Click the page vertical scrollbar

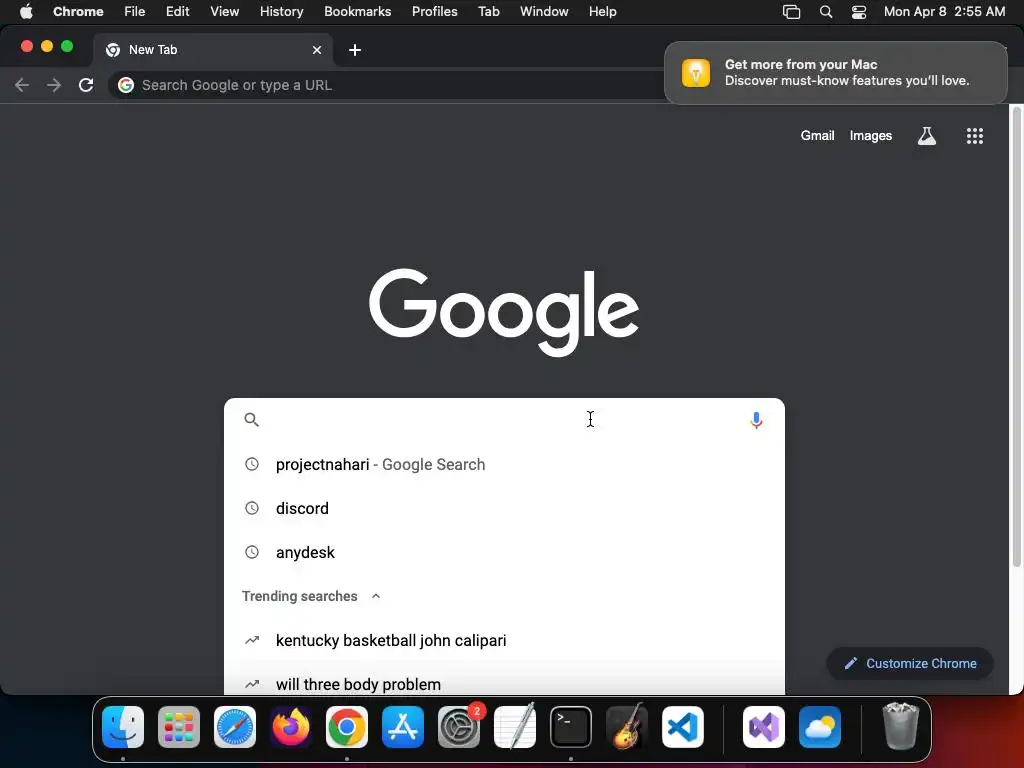coord(1016,337)
